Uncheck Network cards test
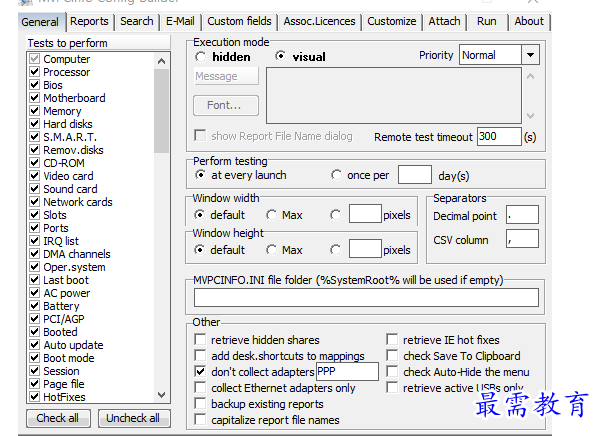 35,201
